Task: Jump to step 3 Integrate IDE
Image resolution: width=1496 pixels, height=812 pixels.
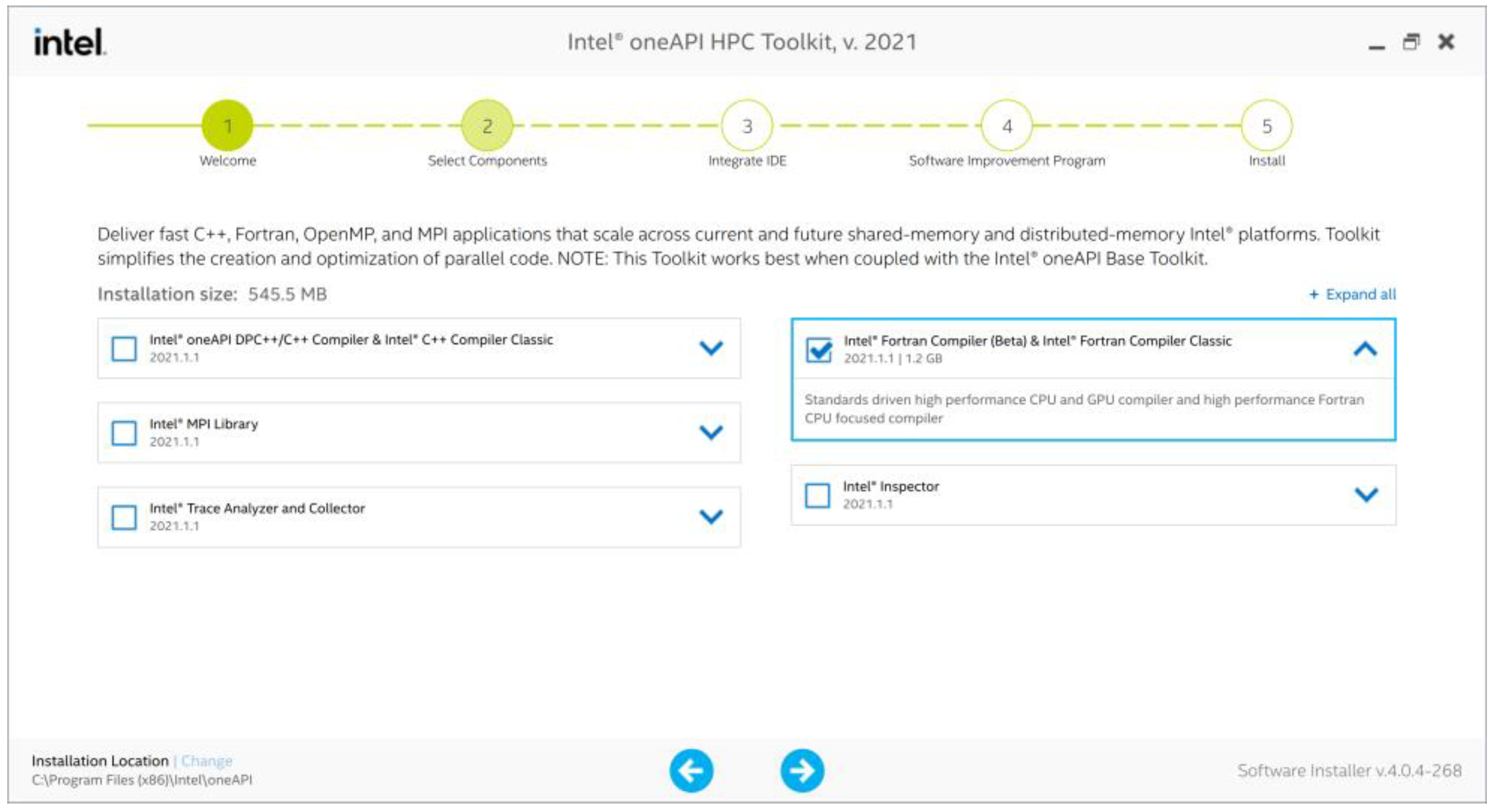Action: [x=747, y=125]
